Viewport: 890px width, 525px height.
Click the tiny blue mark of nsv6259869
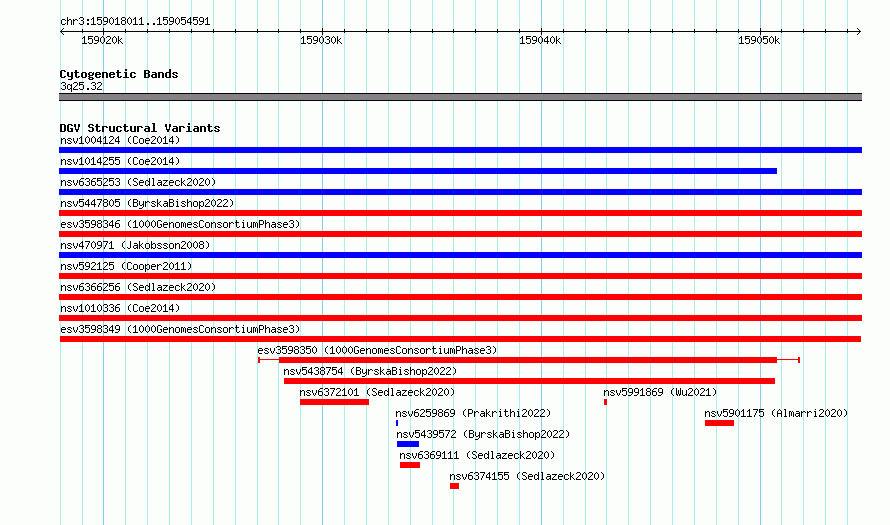(x=397, y=423)
